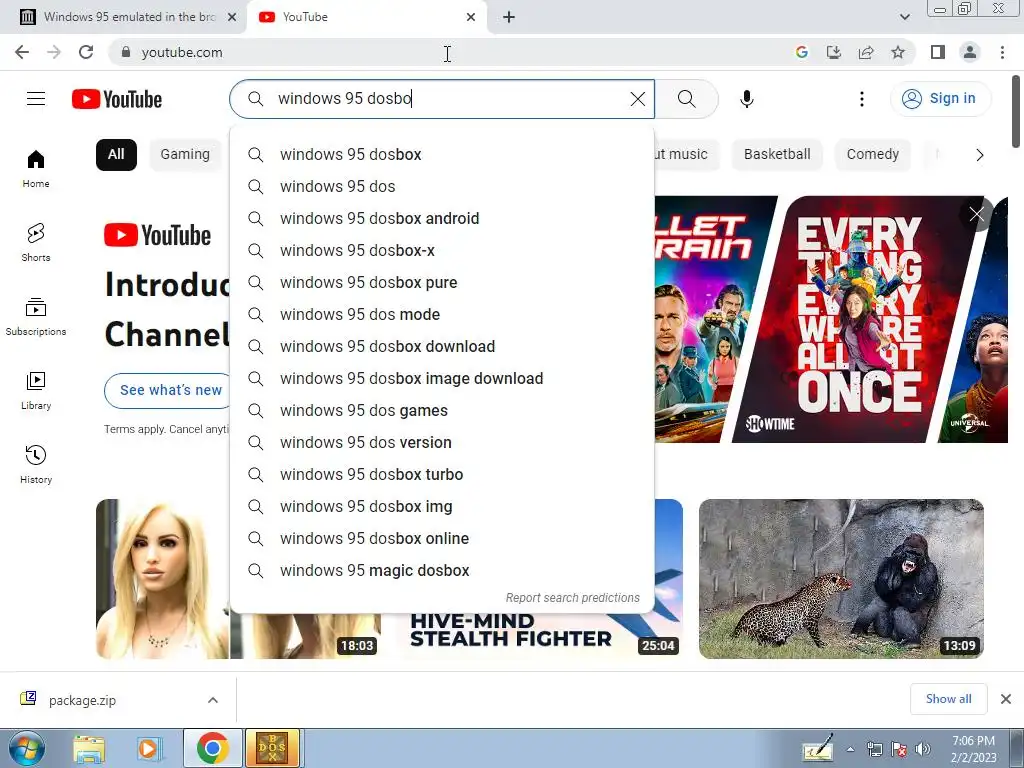1024x768 pixels.
Task: Choose suggestion windows 95 dosbox-x
Action: tap(442, 251)
